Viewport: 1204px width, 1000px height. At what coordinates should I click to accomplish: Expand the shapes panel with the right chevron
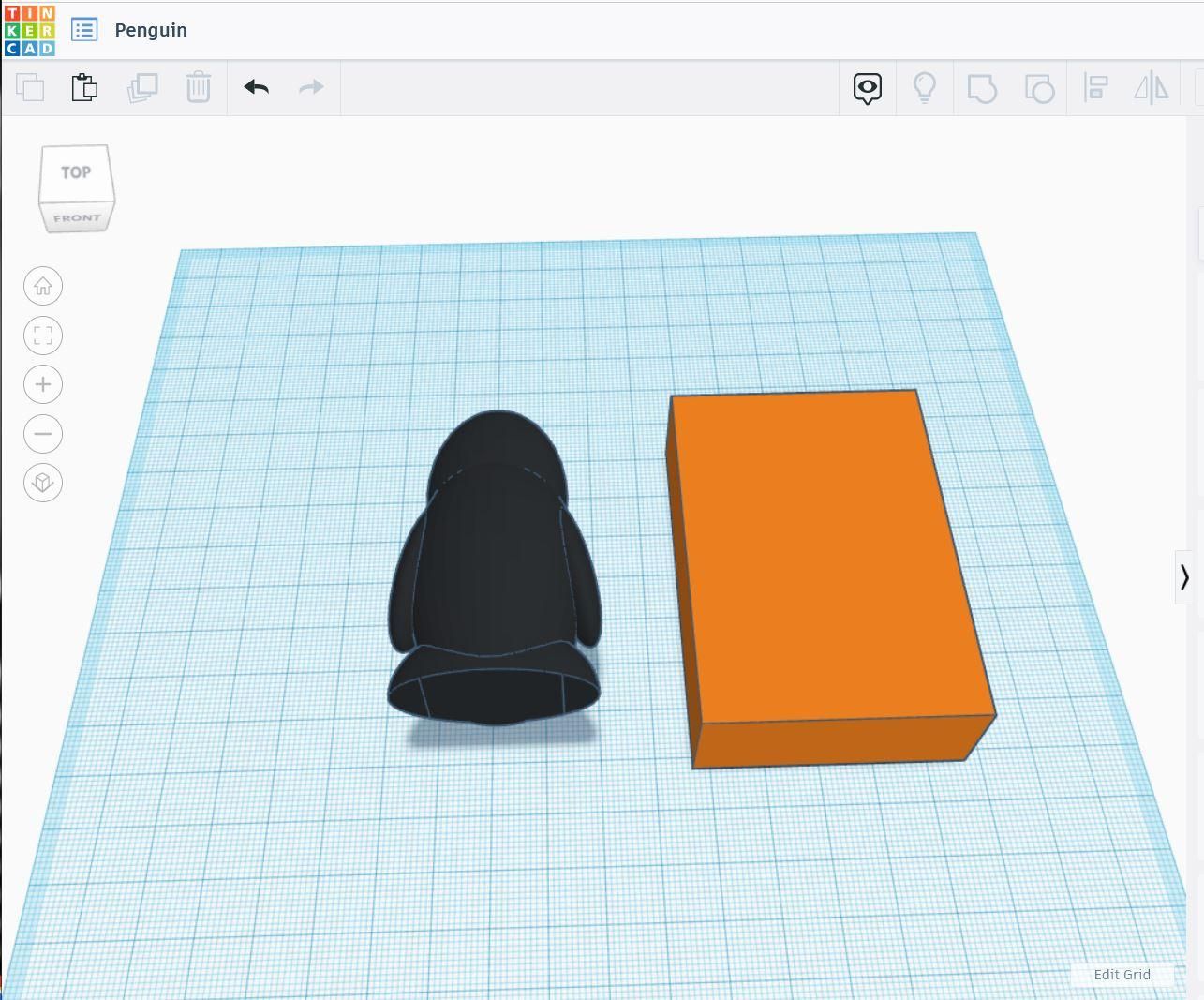click(x=1184, y=578)
